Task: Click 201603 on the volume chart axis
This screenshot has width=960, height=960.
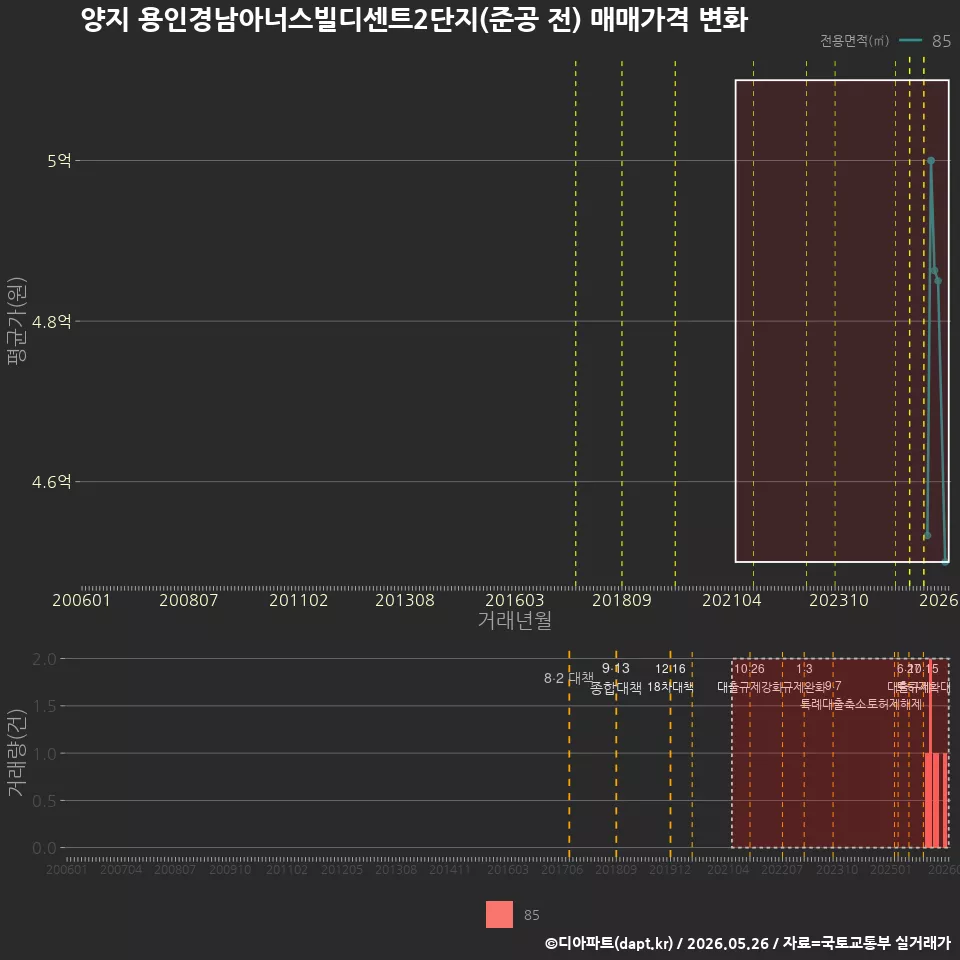Action: tap(508, 869)
